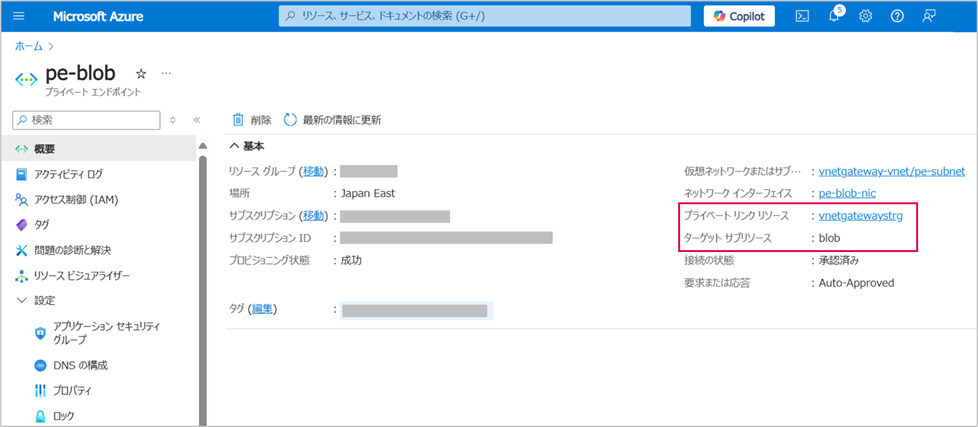Click the application security group shield icon
Viewport: 978px width, 427px height.
click(x=40, y=333)
